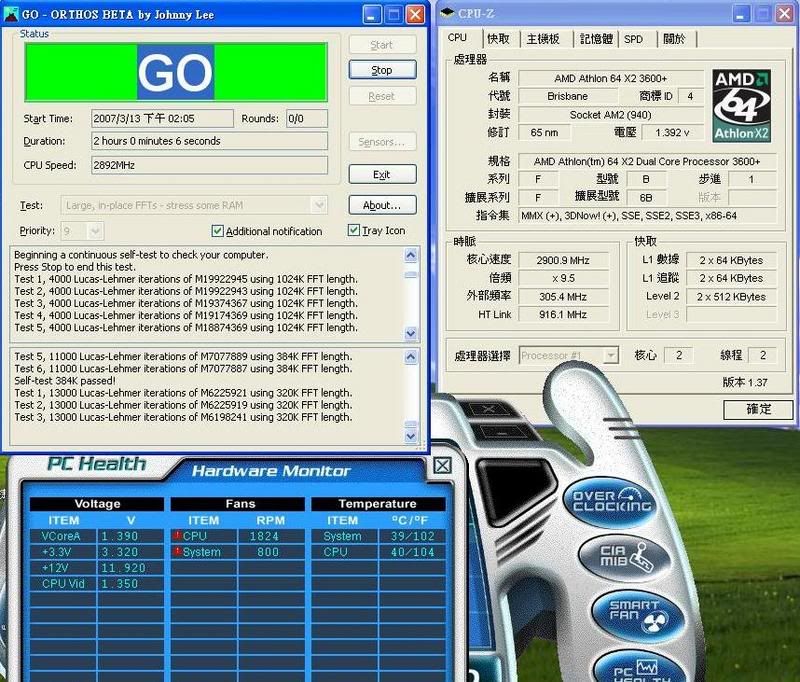Close the CPU-Z window
The width and height of the screenshot is (800, 682).
click(785, 14)
